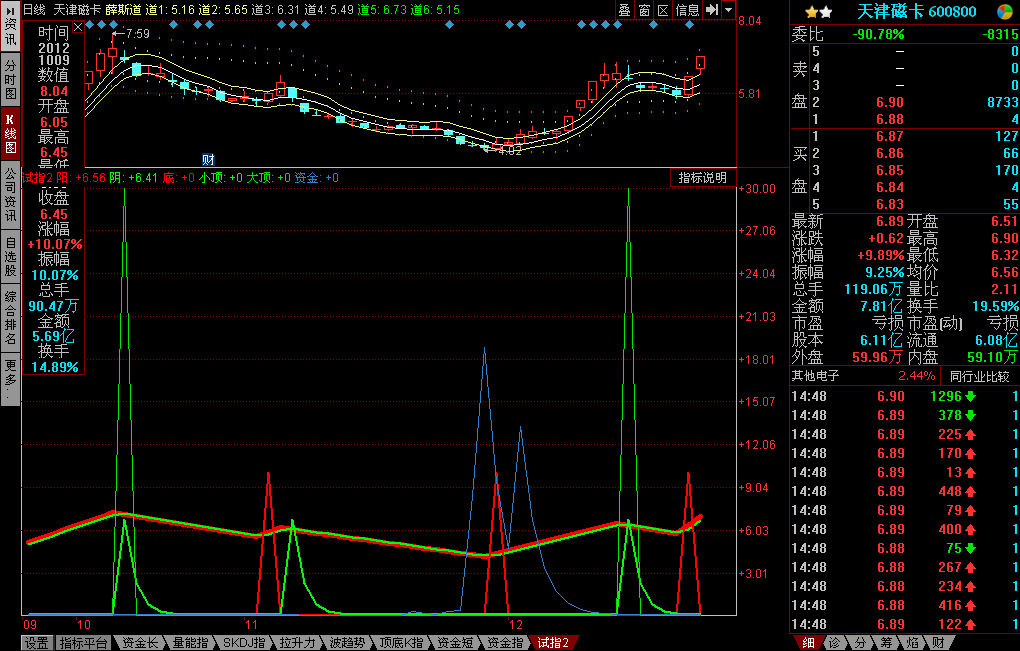
Task: Open the chart toolbar dropdown arrow
Action: pyautogui.click(x=729, y=10)
